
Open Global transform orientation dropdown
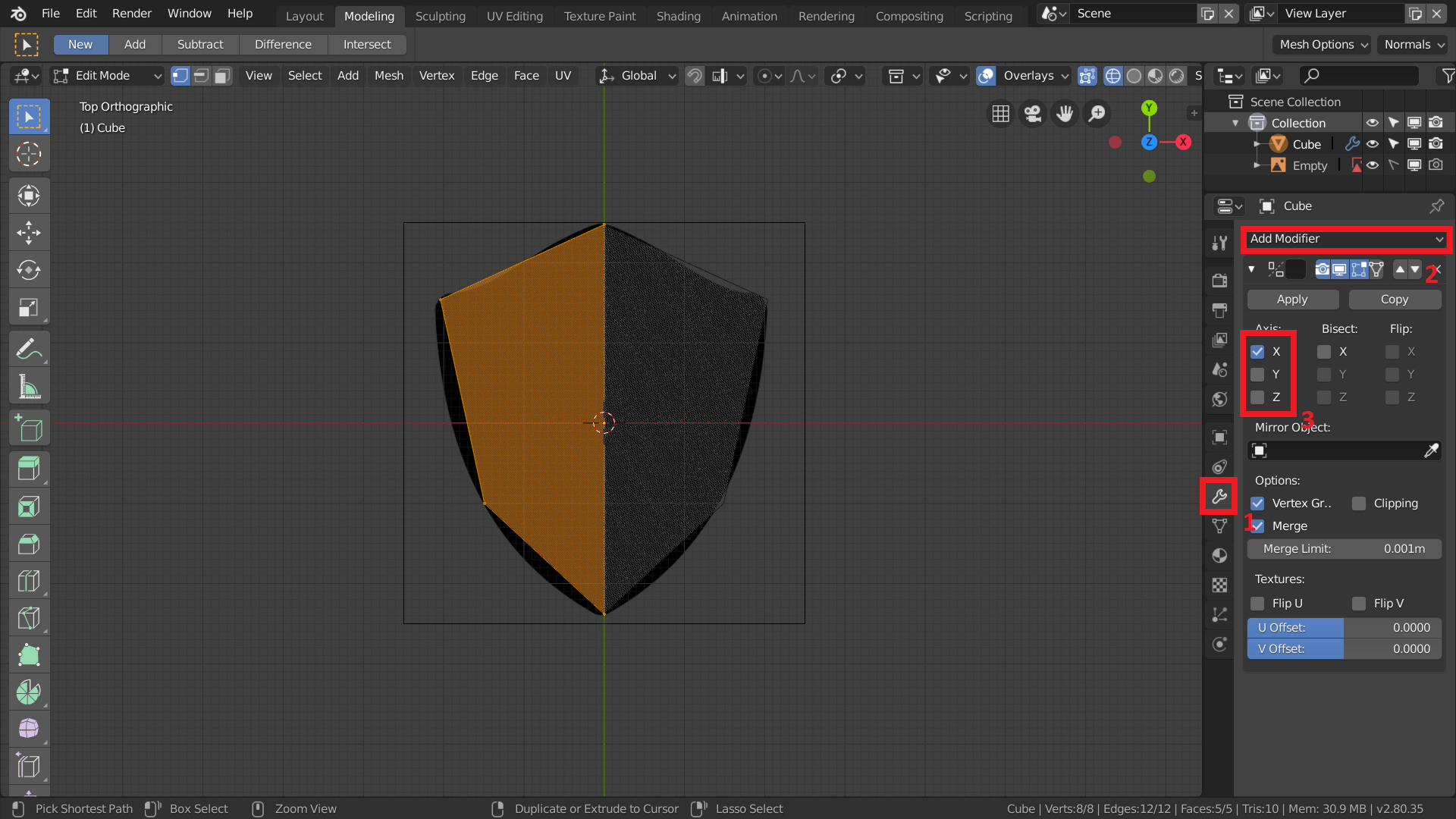pos(637,76)
